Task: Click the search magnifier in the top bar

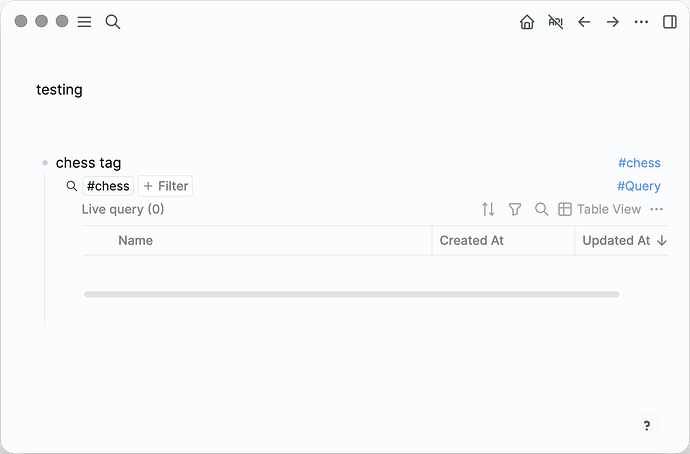Action: 113,22
